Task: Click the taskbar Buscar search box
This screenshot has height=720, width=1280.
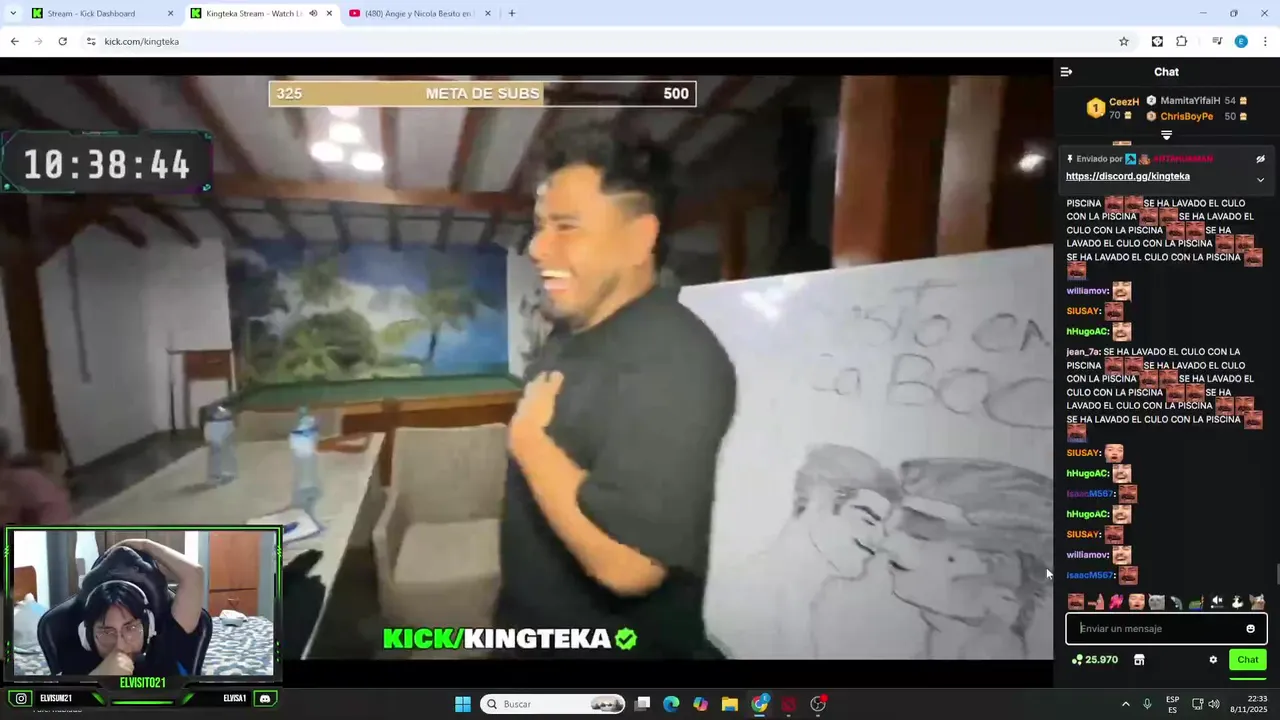Action: point(553,704)
